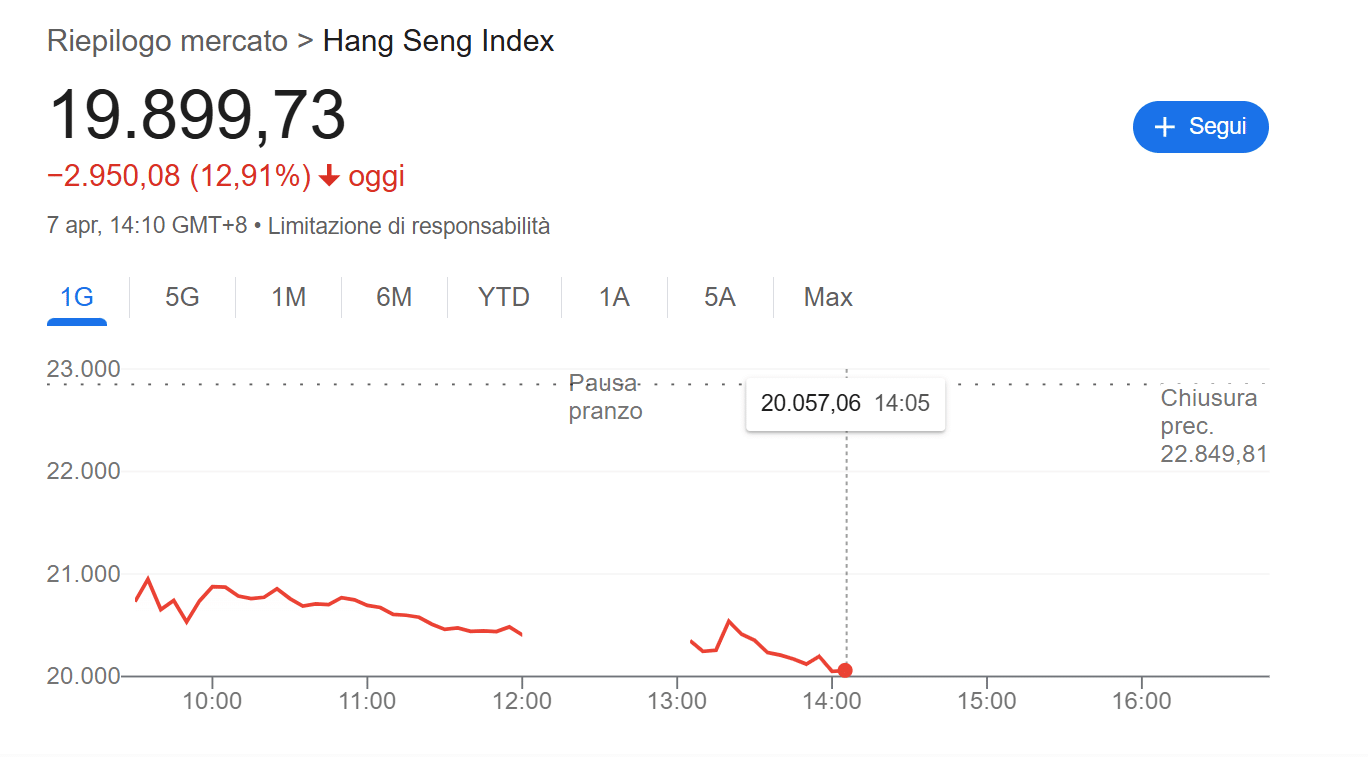Click the Hang Seng Index title
The height and width of the screenshot is (757, 1368).
438,42
